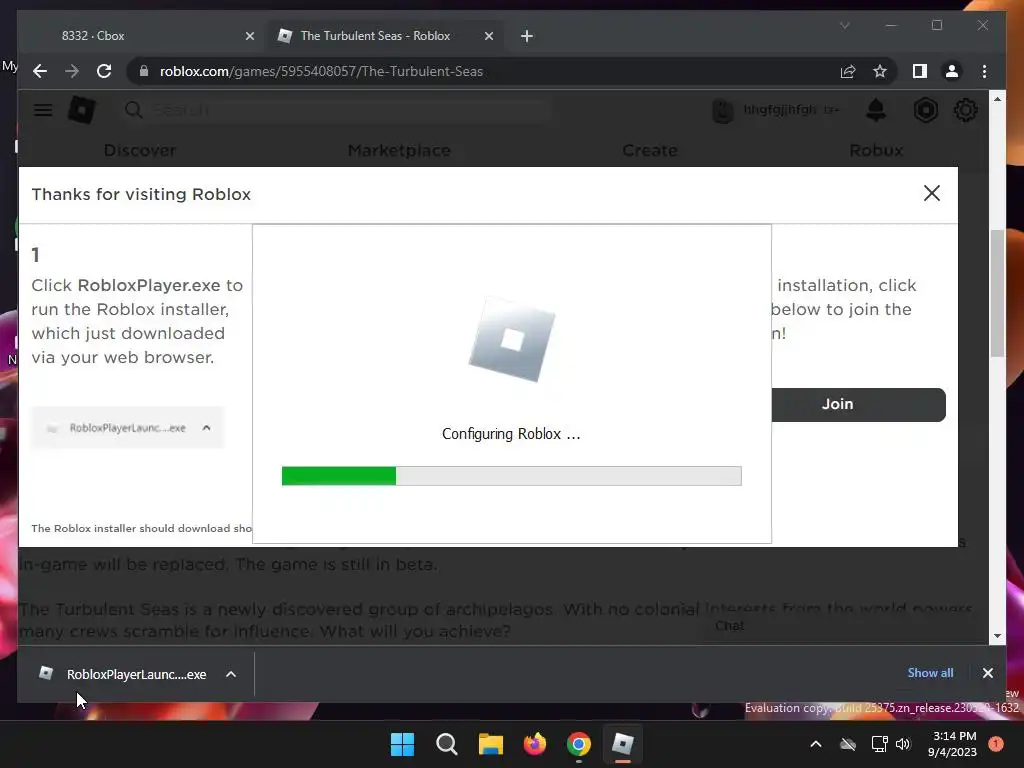The width and height of the screenshot is (1024, 768).
Task: Expand download options chevron for RobloxPlayerLauncher
Action: [231, 674]
